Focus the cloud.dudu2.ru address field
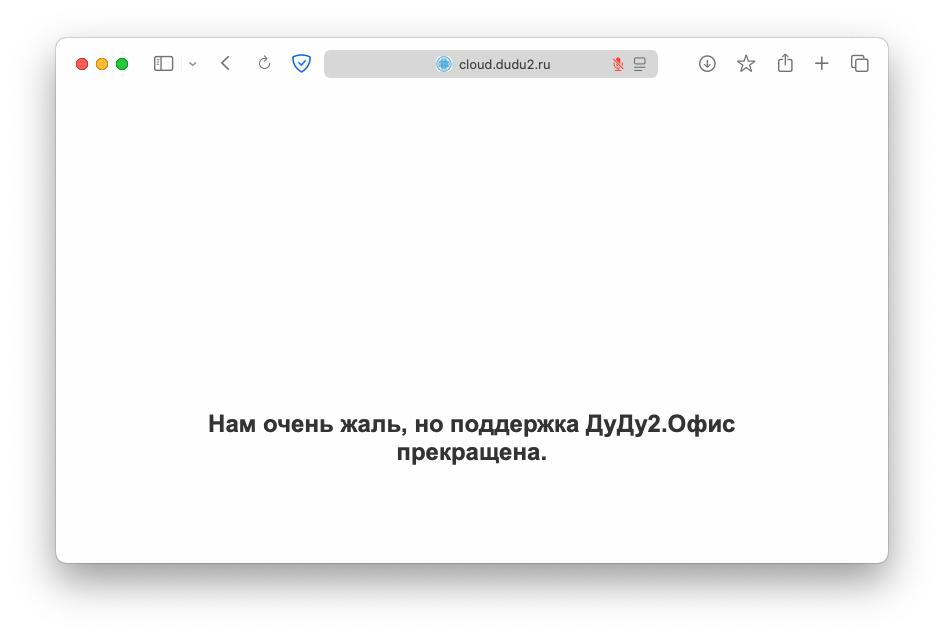The image size is (944, 637). tap(504, 64)
